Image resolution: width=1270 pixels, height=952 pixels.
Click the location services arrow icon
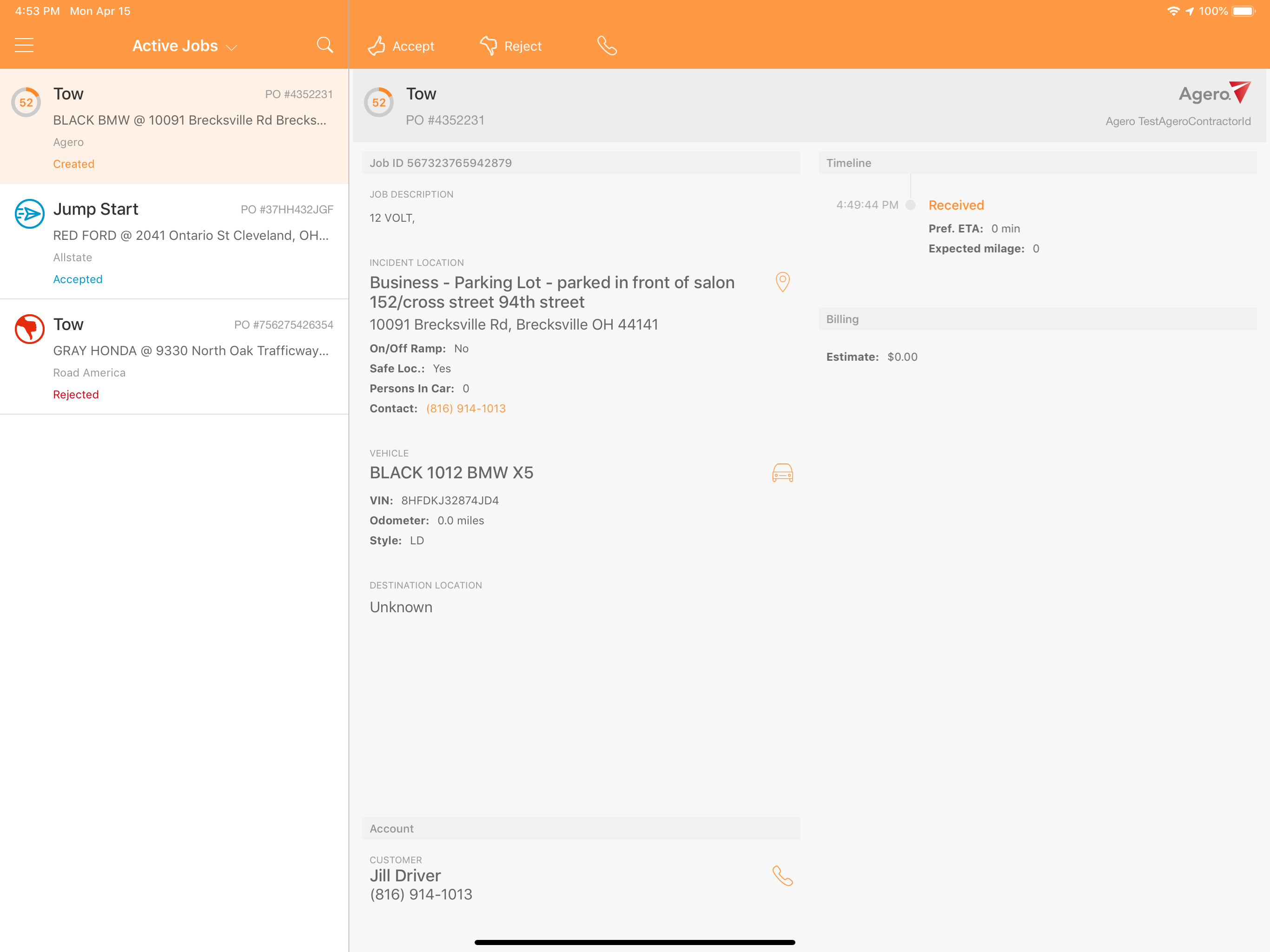[x=1190, y=12]
